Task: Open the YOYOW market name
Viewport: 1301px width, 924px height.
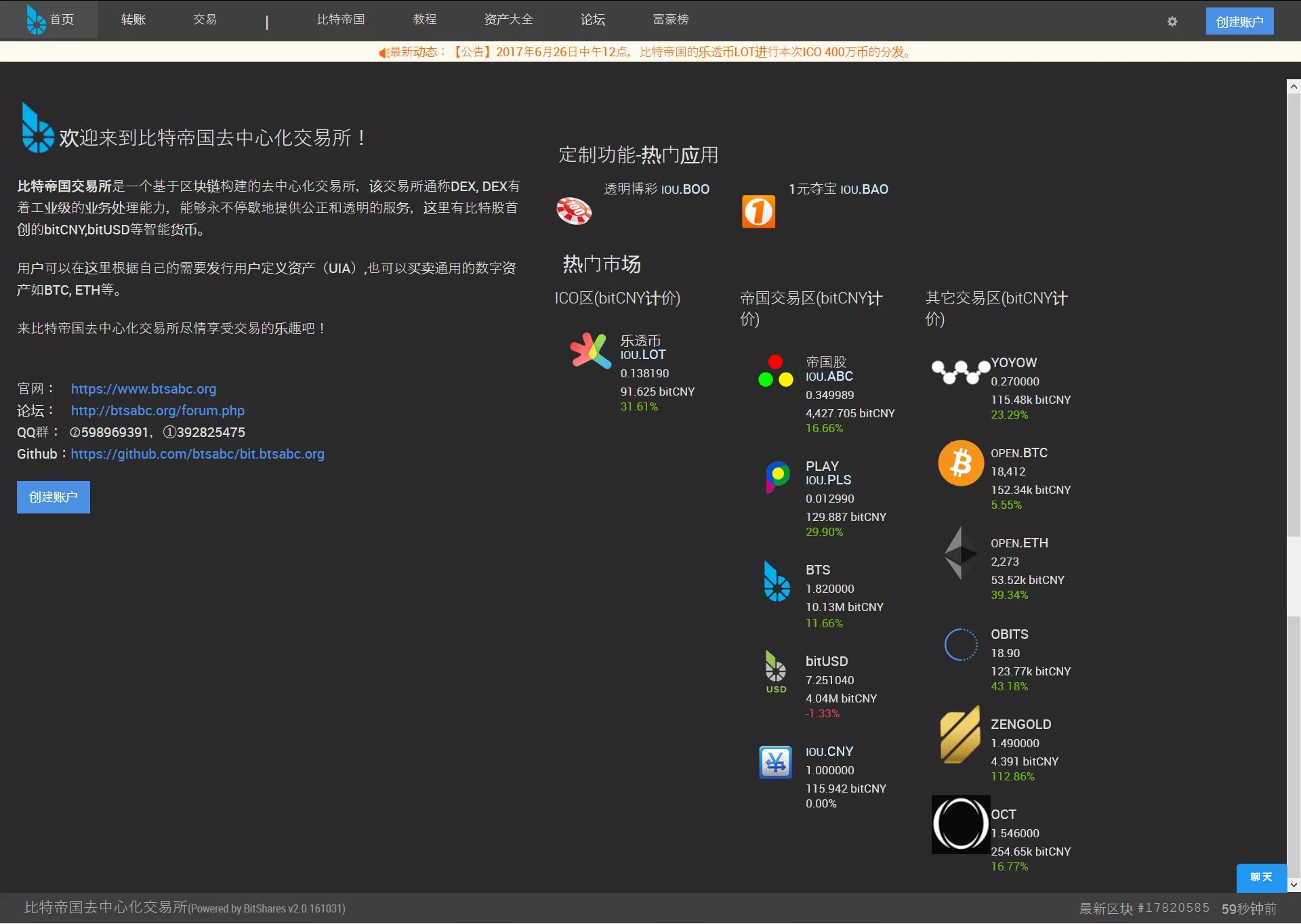Action: (x=1014, y=363)
